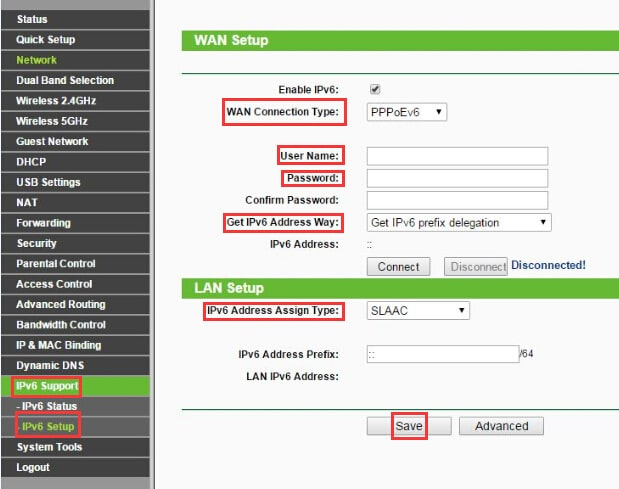Viewport: 619px width, 489px height.
Task: Click the Save button
Action: (x=408, y=426)
